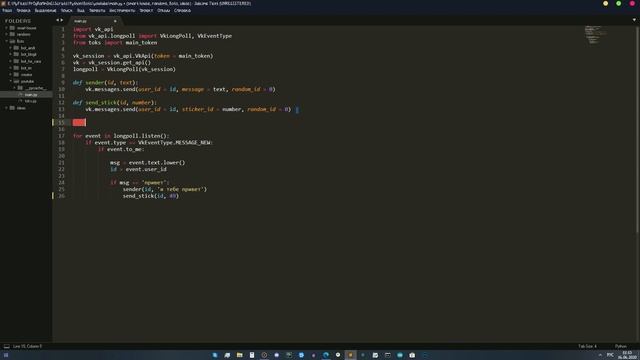Click the minimap code preview
This screenshot has height=360, width=640.
pos(595,35)
